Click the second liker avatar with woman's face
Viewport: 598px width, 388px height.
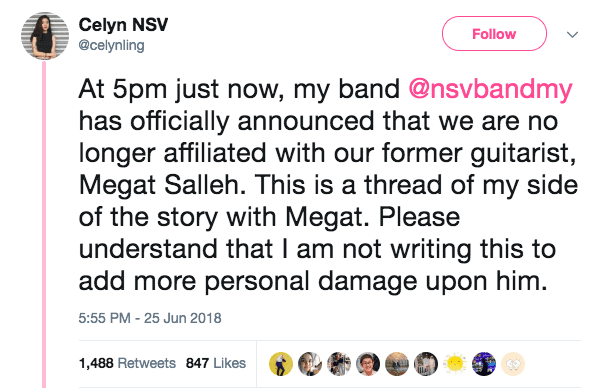[310, 364]
